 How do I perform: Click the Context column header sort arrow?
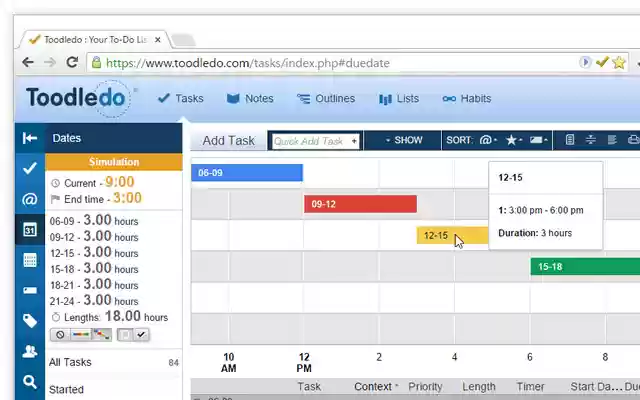click(396, 386)
